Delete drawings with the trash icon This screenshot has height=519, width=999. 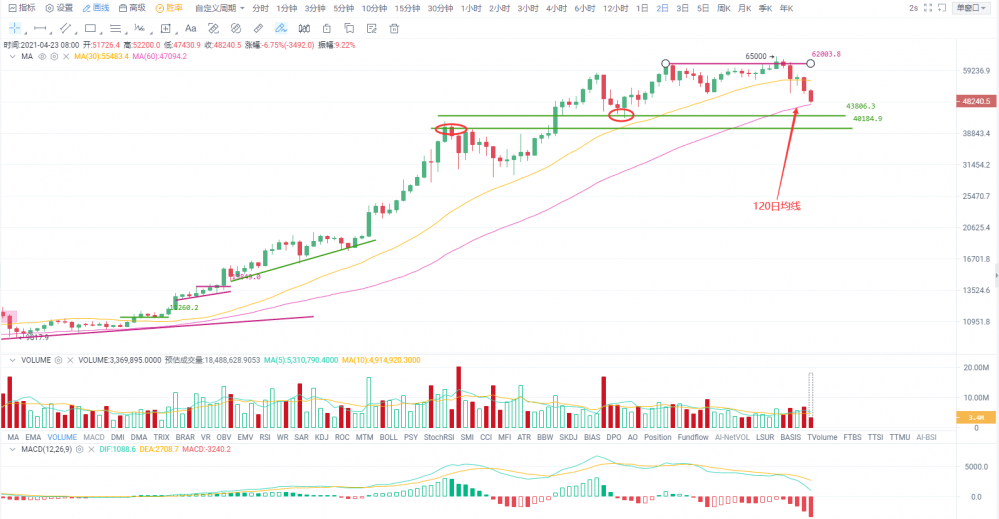[x=394, y=29]
